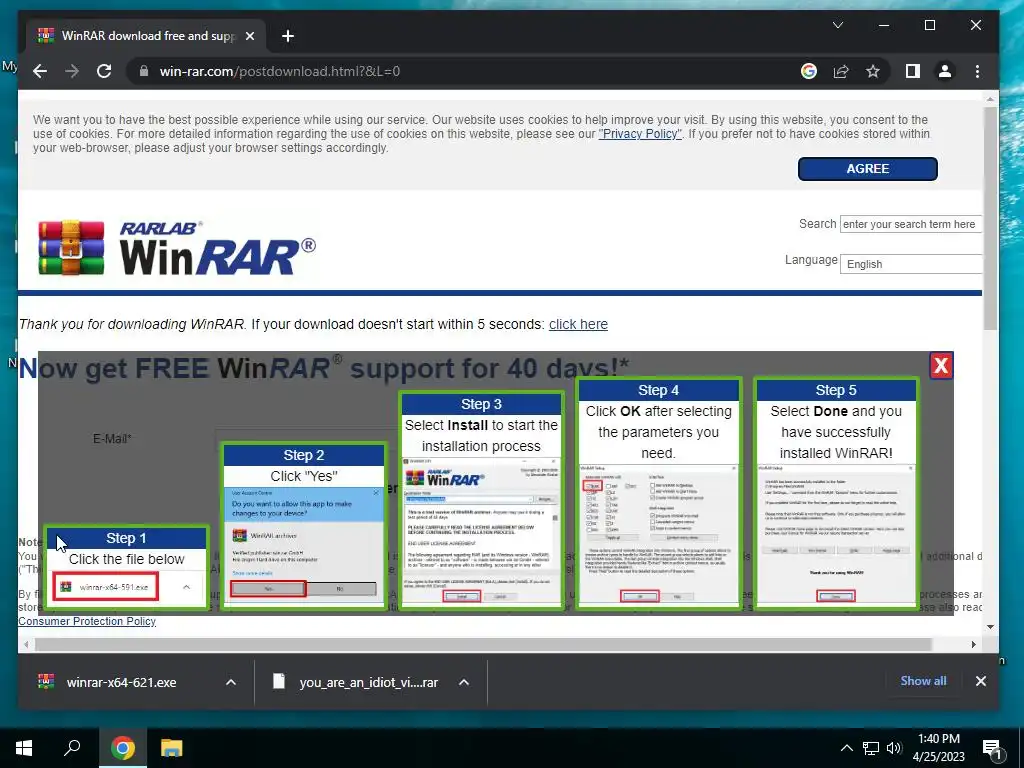Click the vertical page scrollbar
This screenshot has width=1024, height=768.
(x=990, y=219)
